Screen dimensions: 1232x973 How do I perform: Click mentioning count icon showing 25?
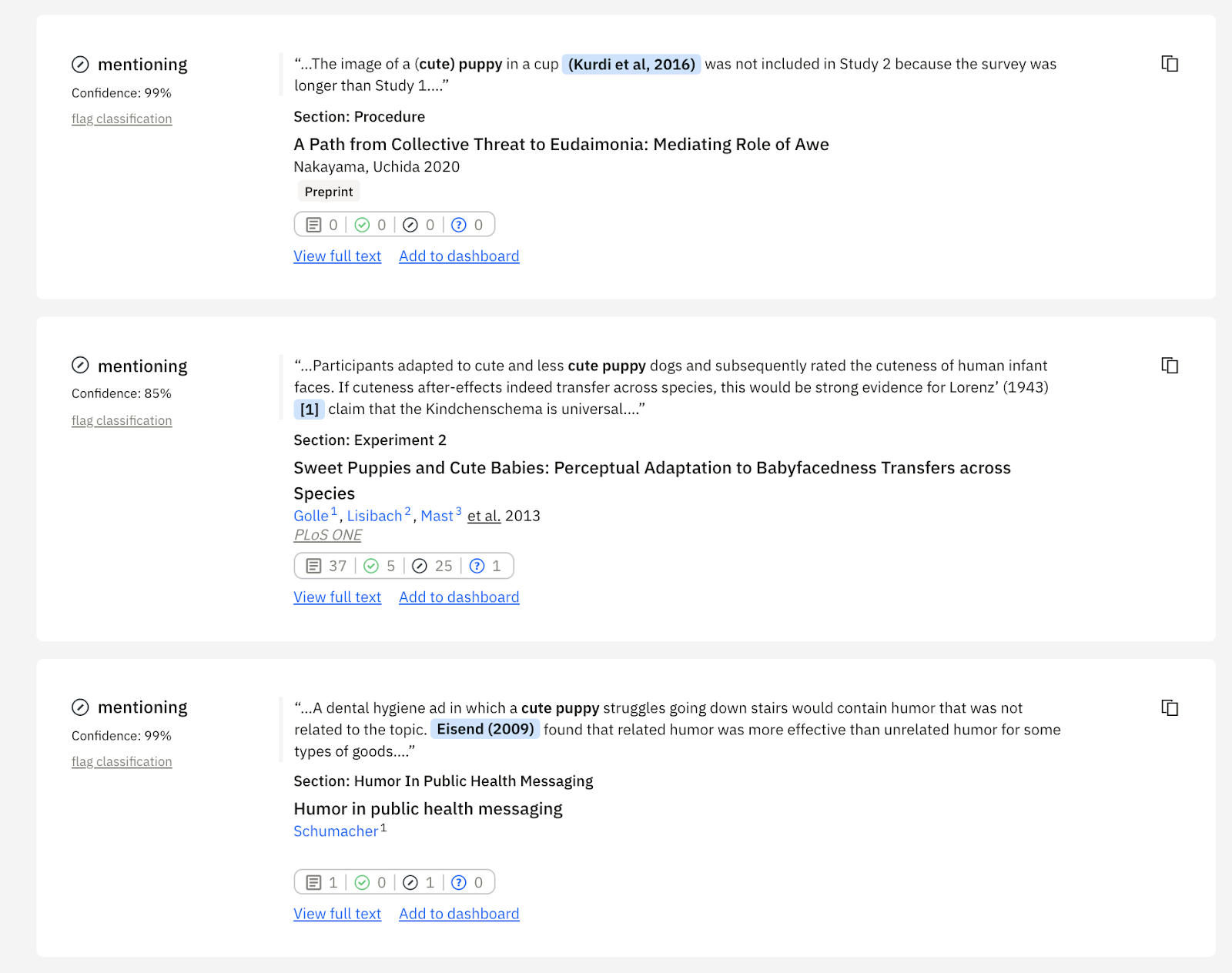[x=420, y=567]
